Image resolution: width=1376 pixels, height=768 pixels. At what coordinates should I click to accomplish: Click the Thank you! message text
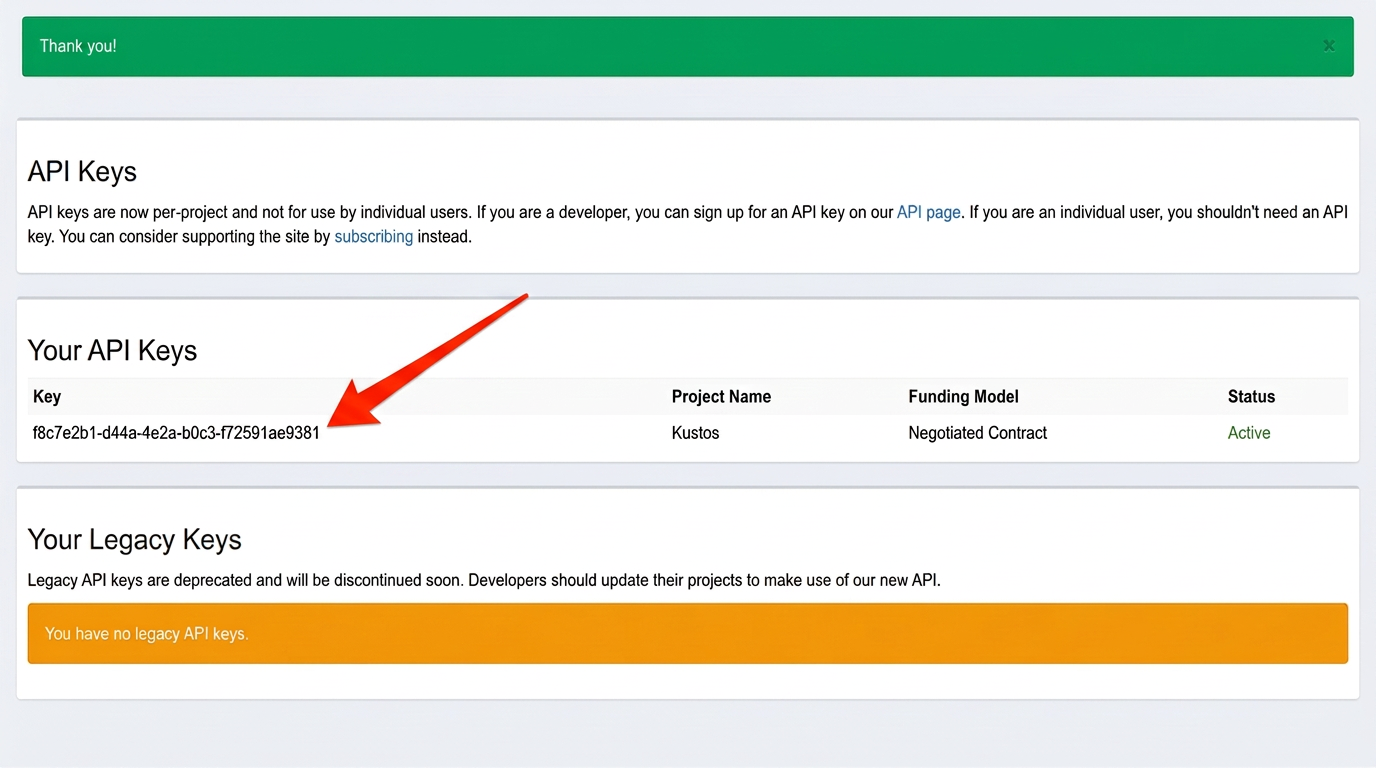coord(78,46)
